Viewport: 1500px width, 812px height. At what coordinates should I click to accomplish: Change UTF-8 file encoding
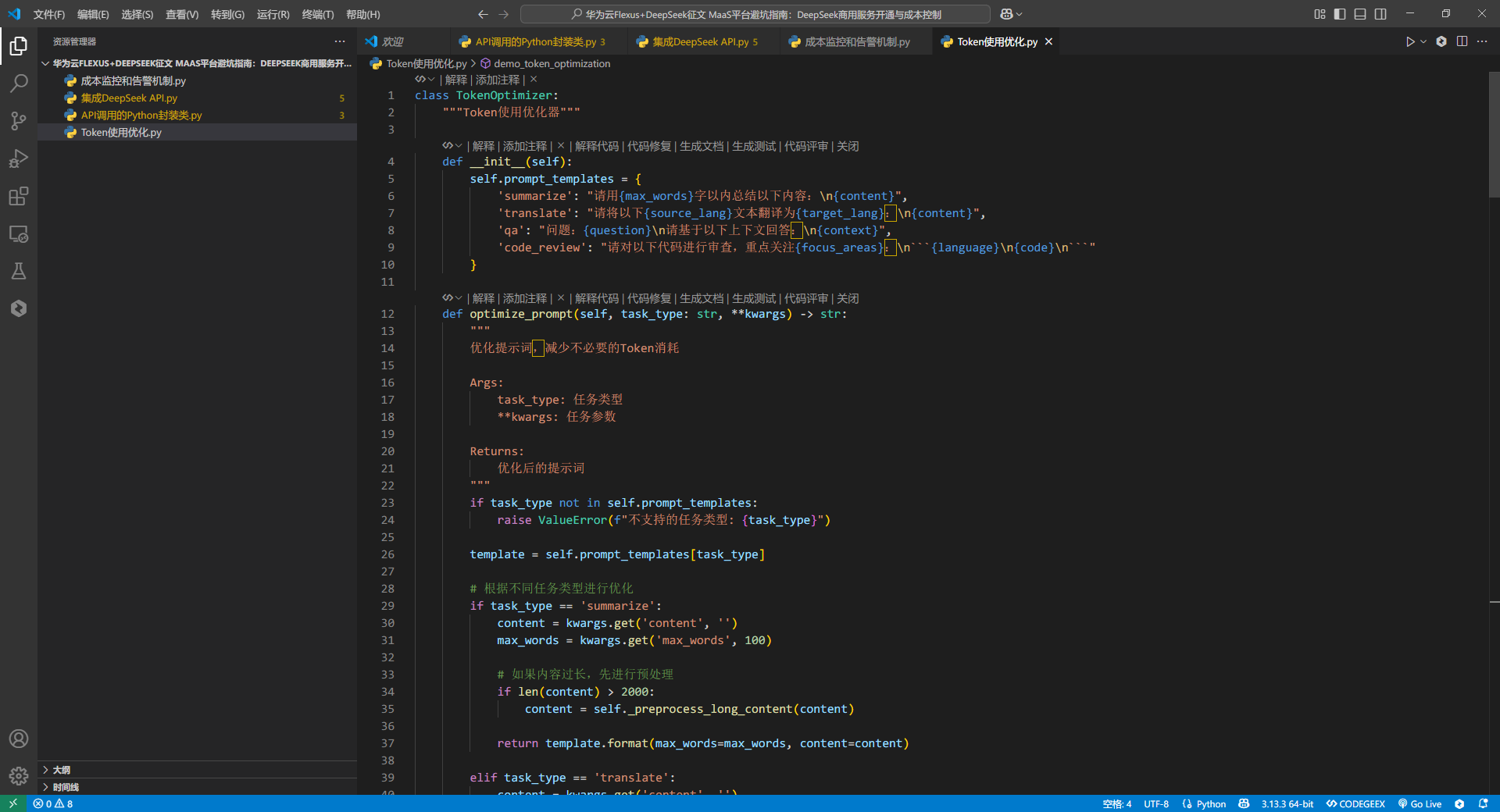pyautogui.click(x=1156, y=803)
